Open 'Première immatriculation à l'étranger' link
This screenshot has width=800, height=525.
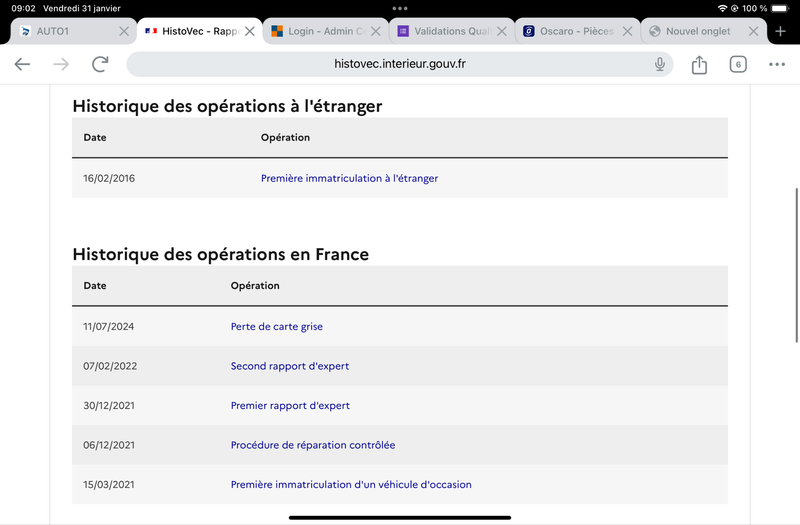pyautogui.click(x=349, y=178)
